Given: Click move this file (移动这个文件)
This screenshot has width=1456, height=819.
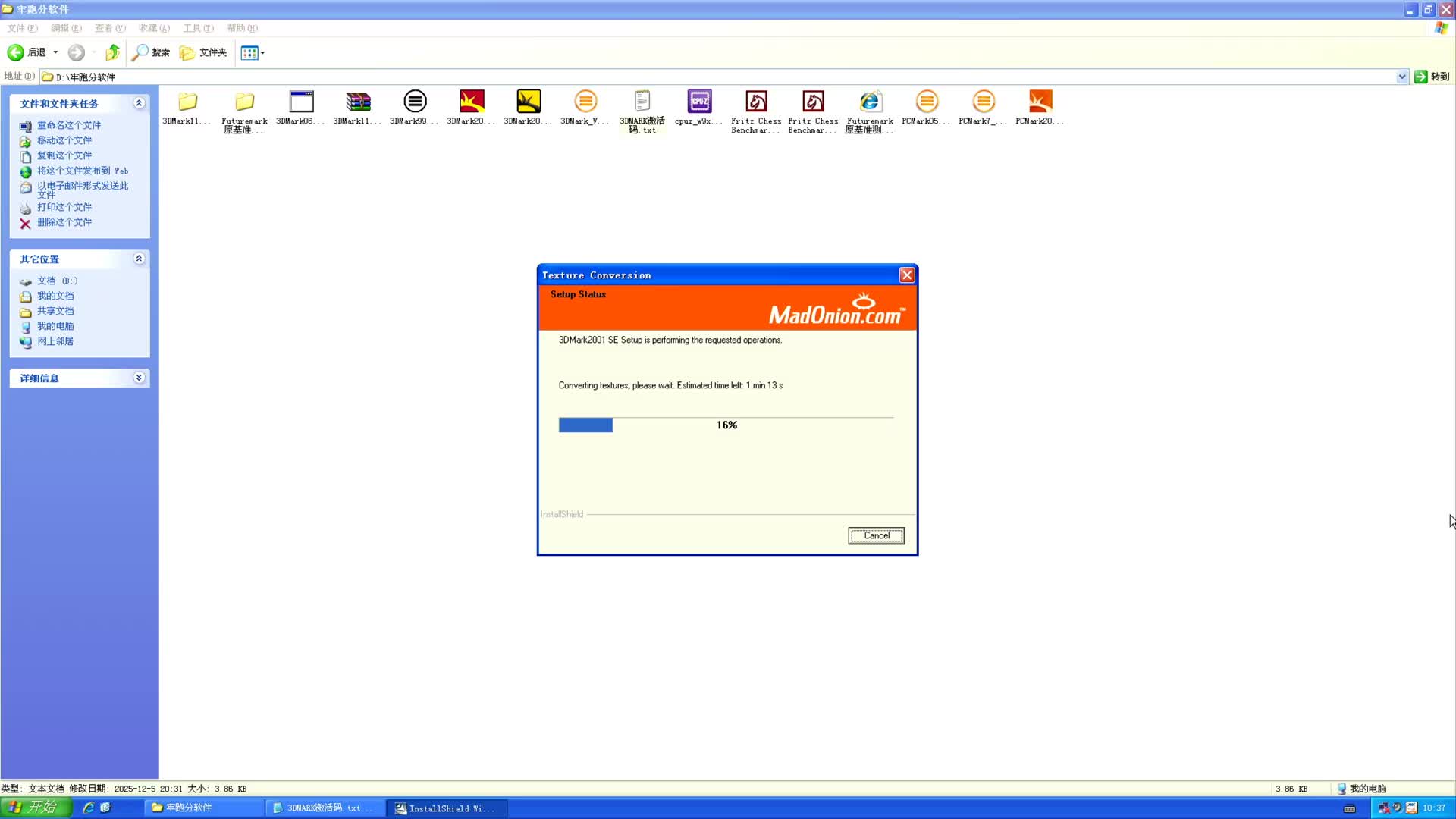Looking at the screenshot, I should point(64,140).
